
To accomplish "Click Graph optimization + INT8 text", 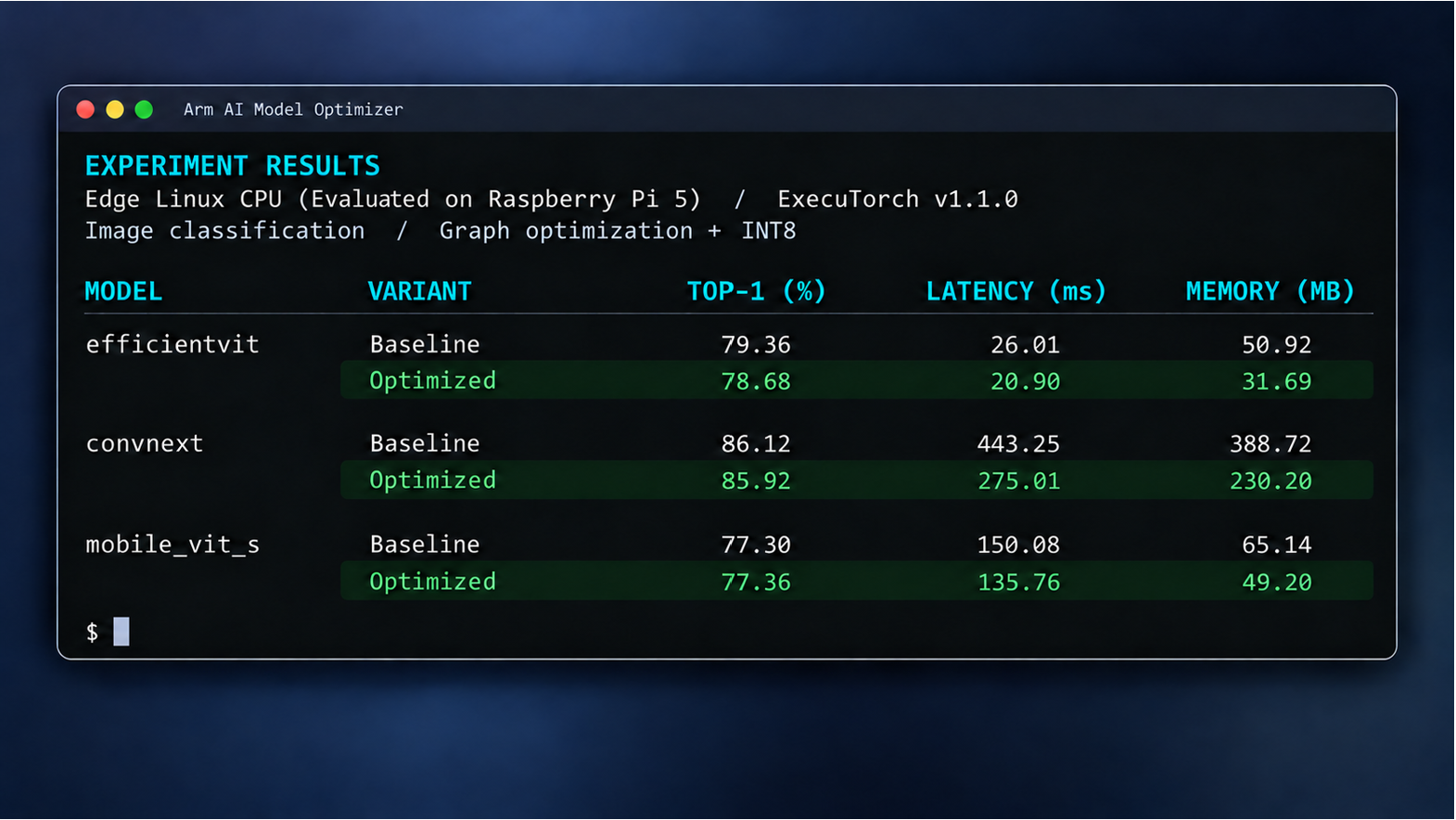I will pos(618,231).
